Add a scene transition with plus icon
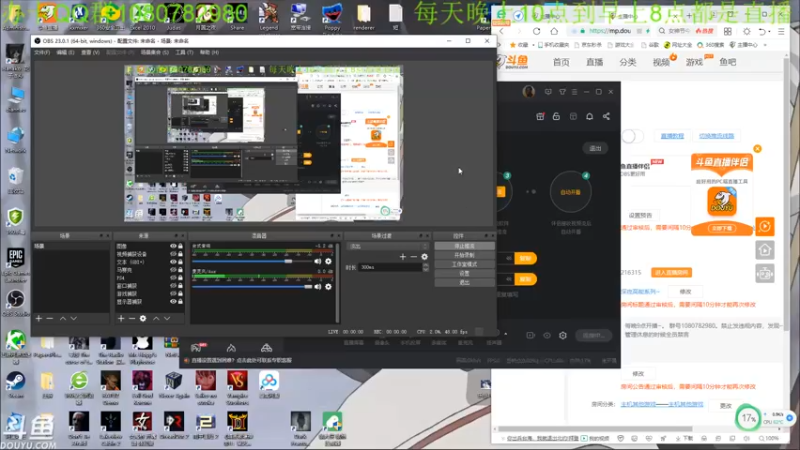 coord(403,257)
